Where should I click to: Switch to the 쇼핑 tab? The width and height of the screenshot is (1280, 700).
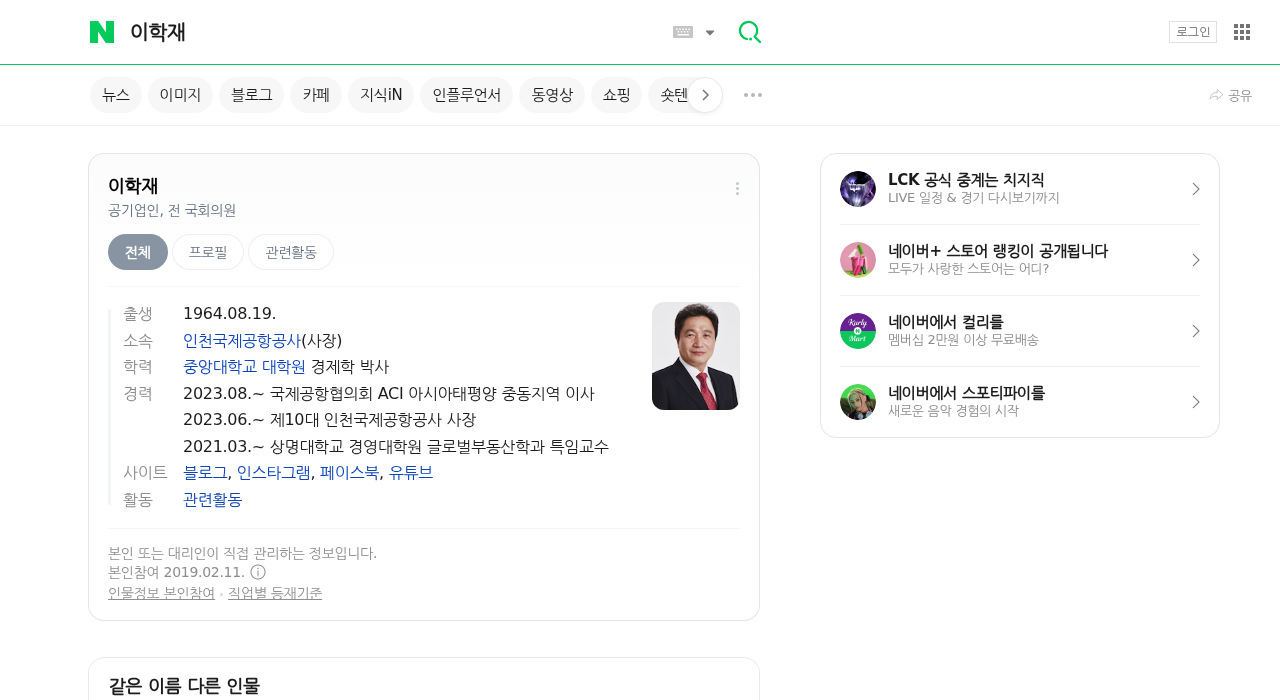(616, 94)
